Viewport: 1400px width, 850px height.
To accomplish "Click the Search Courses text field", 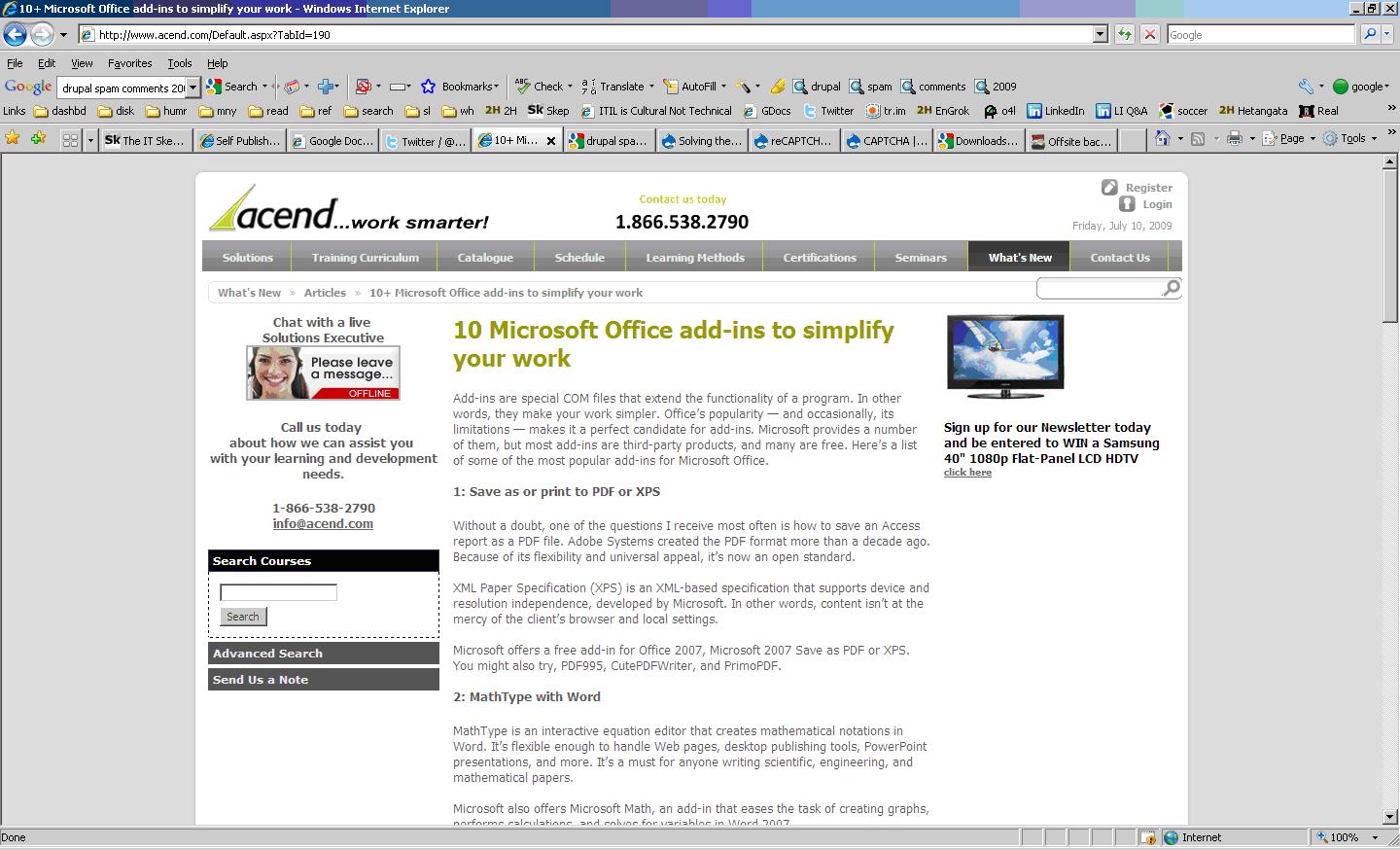I will point(278,592).
